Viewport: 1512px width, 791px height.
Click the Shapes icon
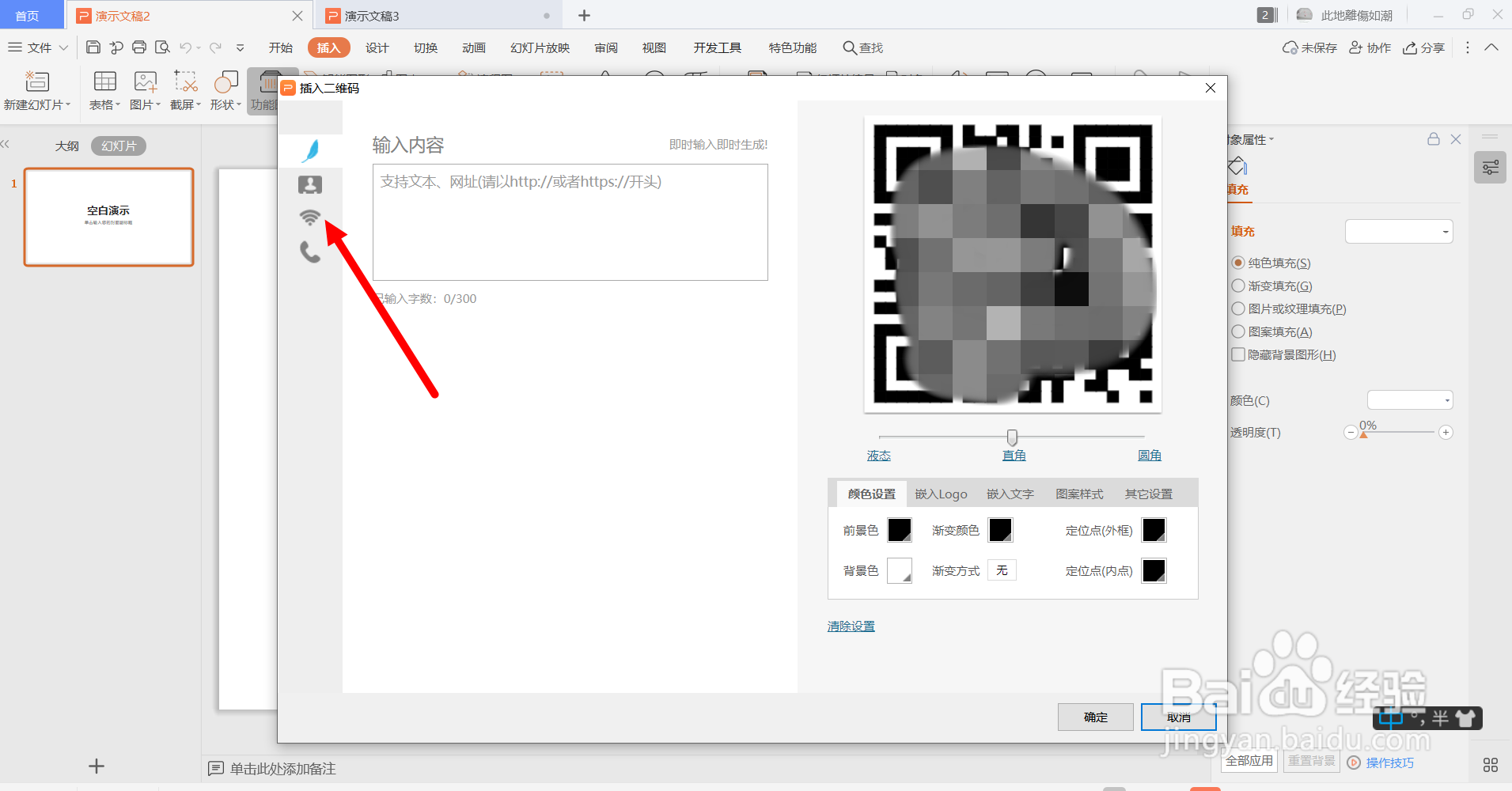[226, 81]
